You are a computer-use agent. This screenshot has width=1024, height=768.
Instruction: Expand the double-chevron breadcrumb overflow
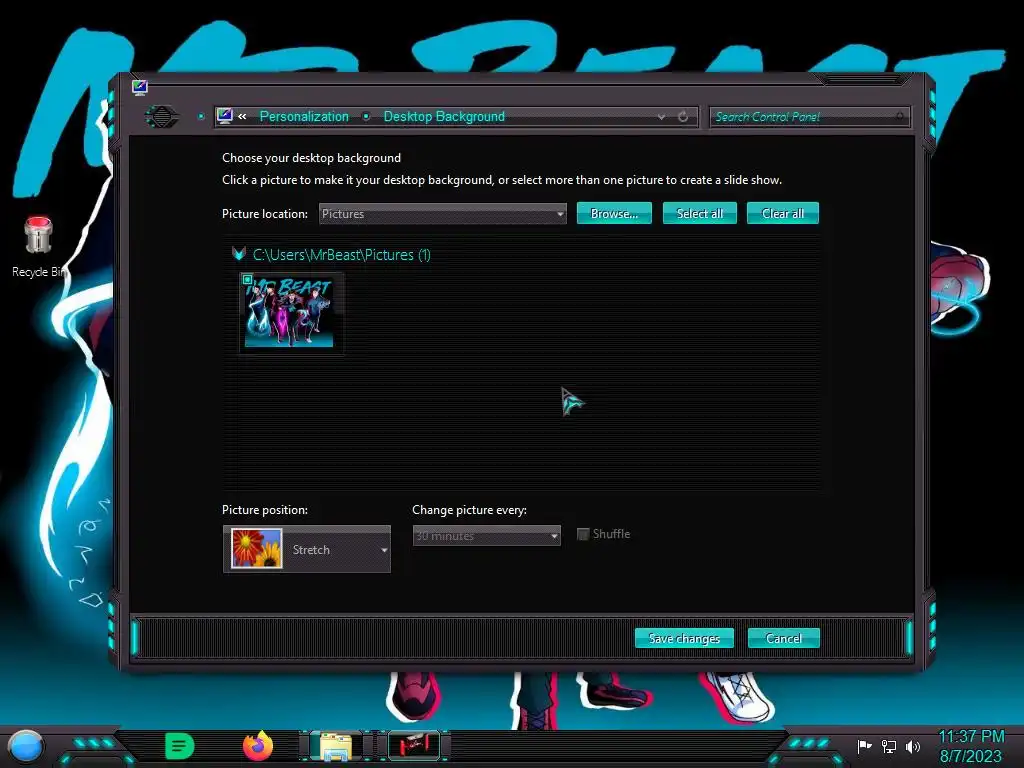[x=242, y=116]
